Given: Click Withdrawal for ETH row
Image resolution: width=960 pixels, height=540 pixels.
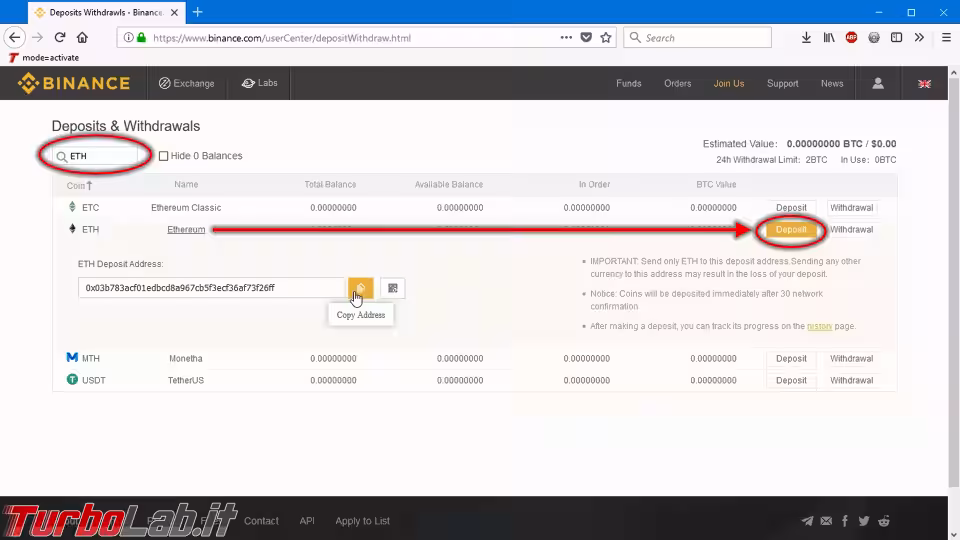Looking at the screenshot, I should [x=852, y=230].
